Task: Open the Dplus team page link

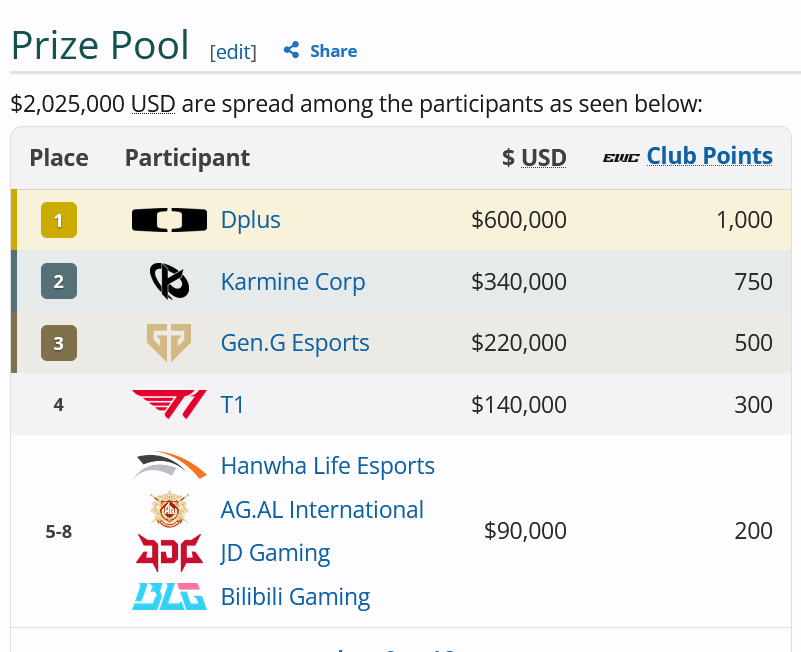Action: click(x=250, y=220)
